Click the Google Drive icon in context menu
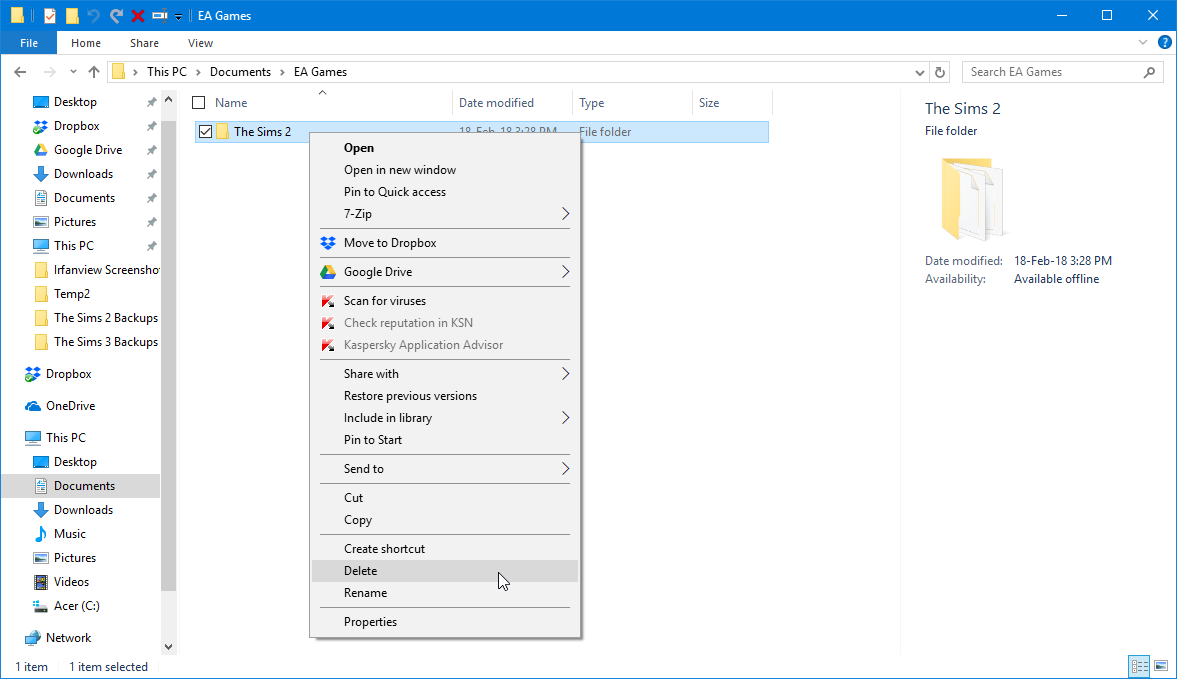The width and height of the screenshot is (1177, 679). [x=327, y=272]
